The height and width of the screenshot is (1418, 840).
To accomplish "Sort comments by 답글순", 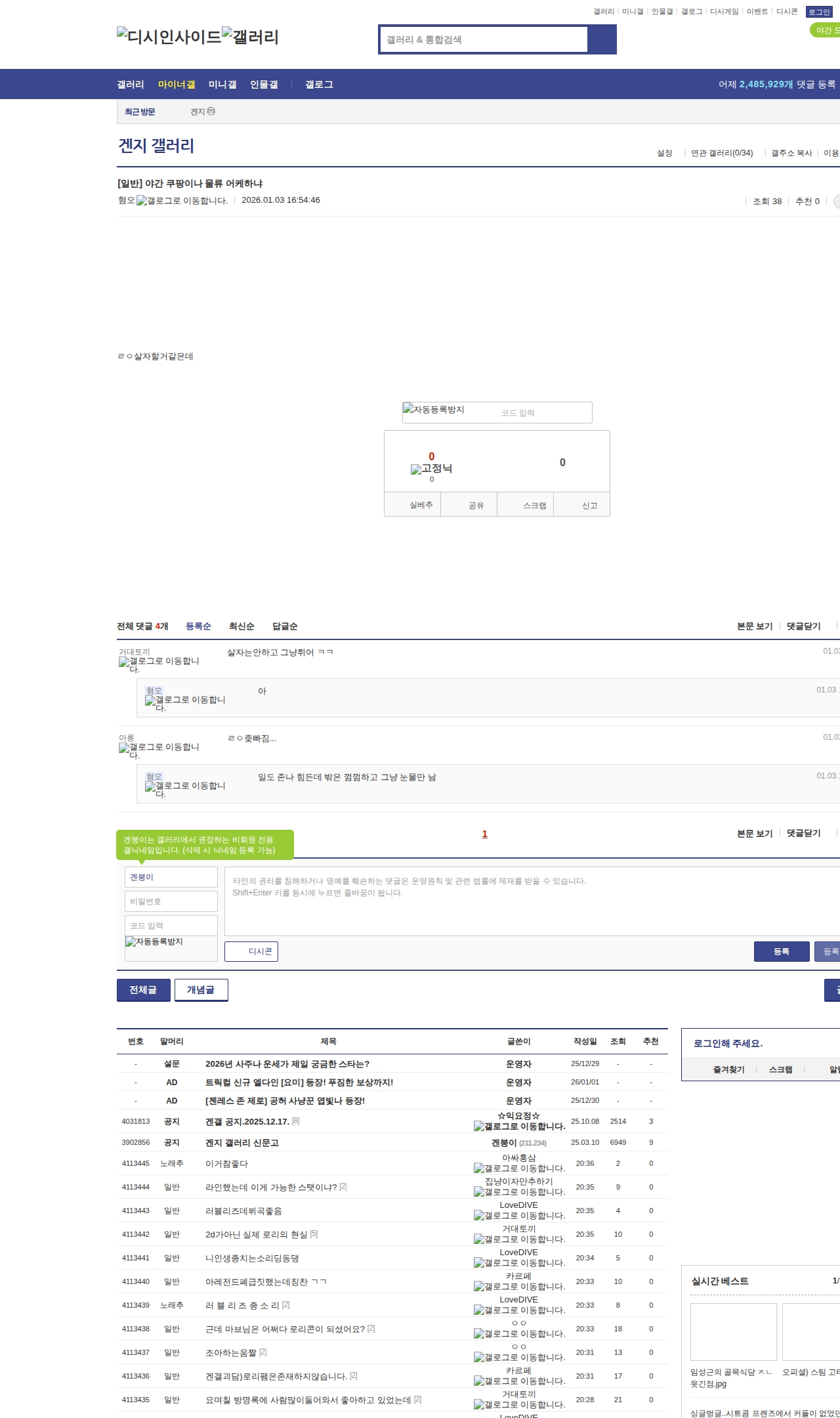I will click(285, 626).
